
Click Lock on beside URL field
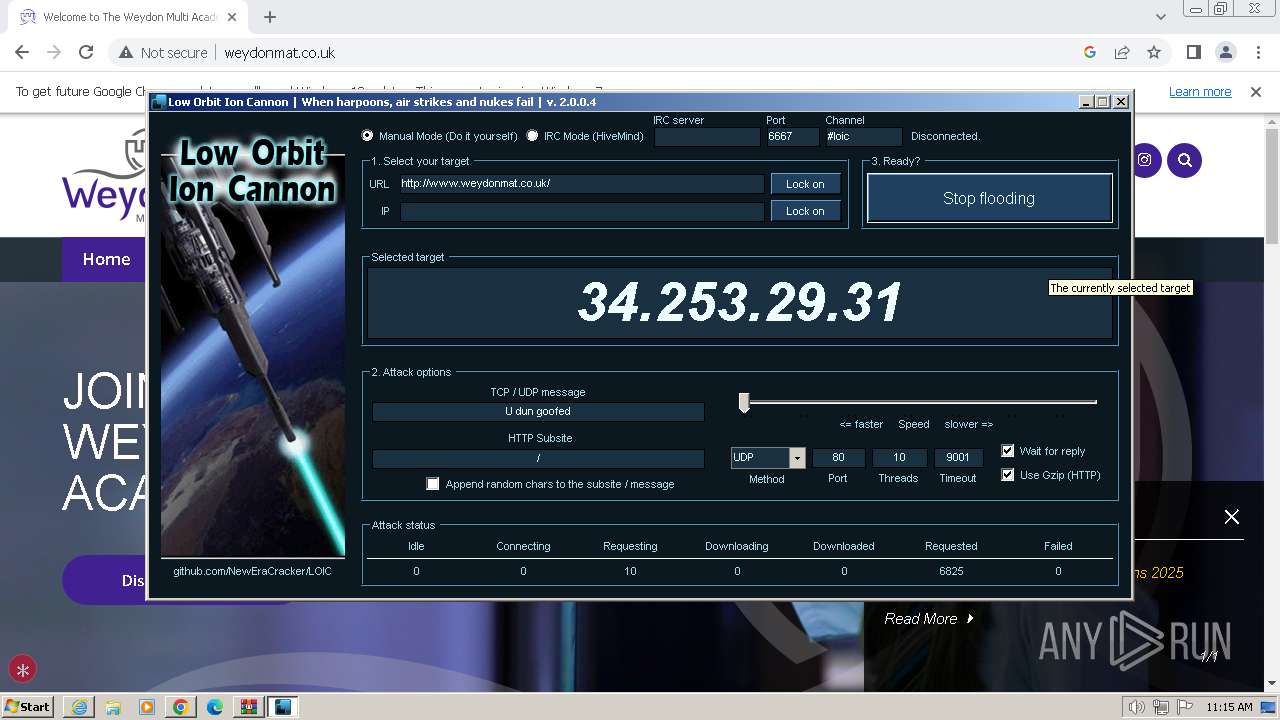(805, 184)
